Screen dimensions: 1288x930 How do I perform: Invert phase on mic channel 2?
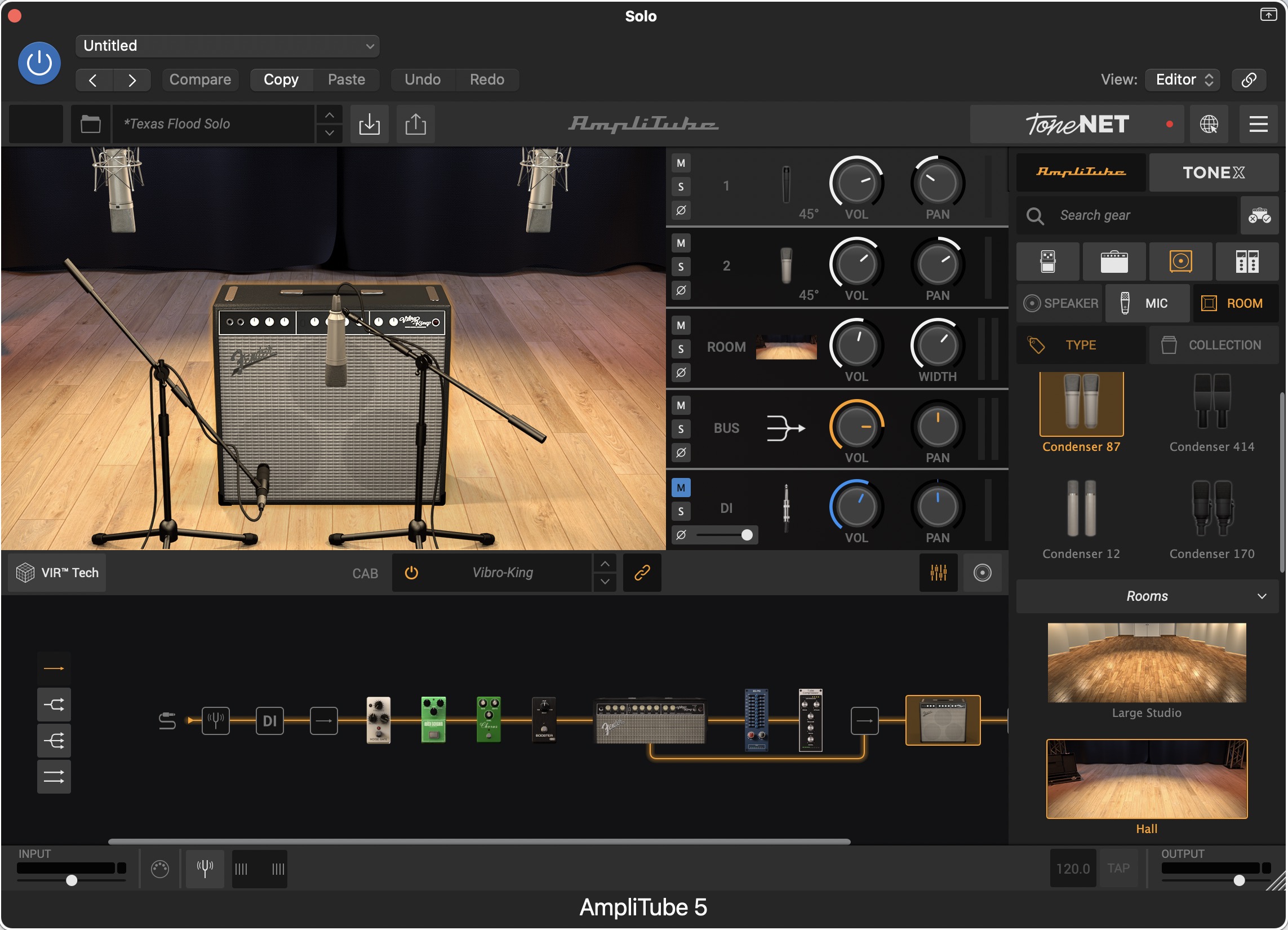coord(681,290)
